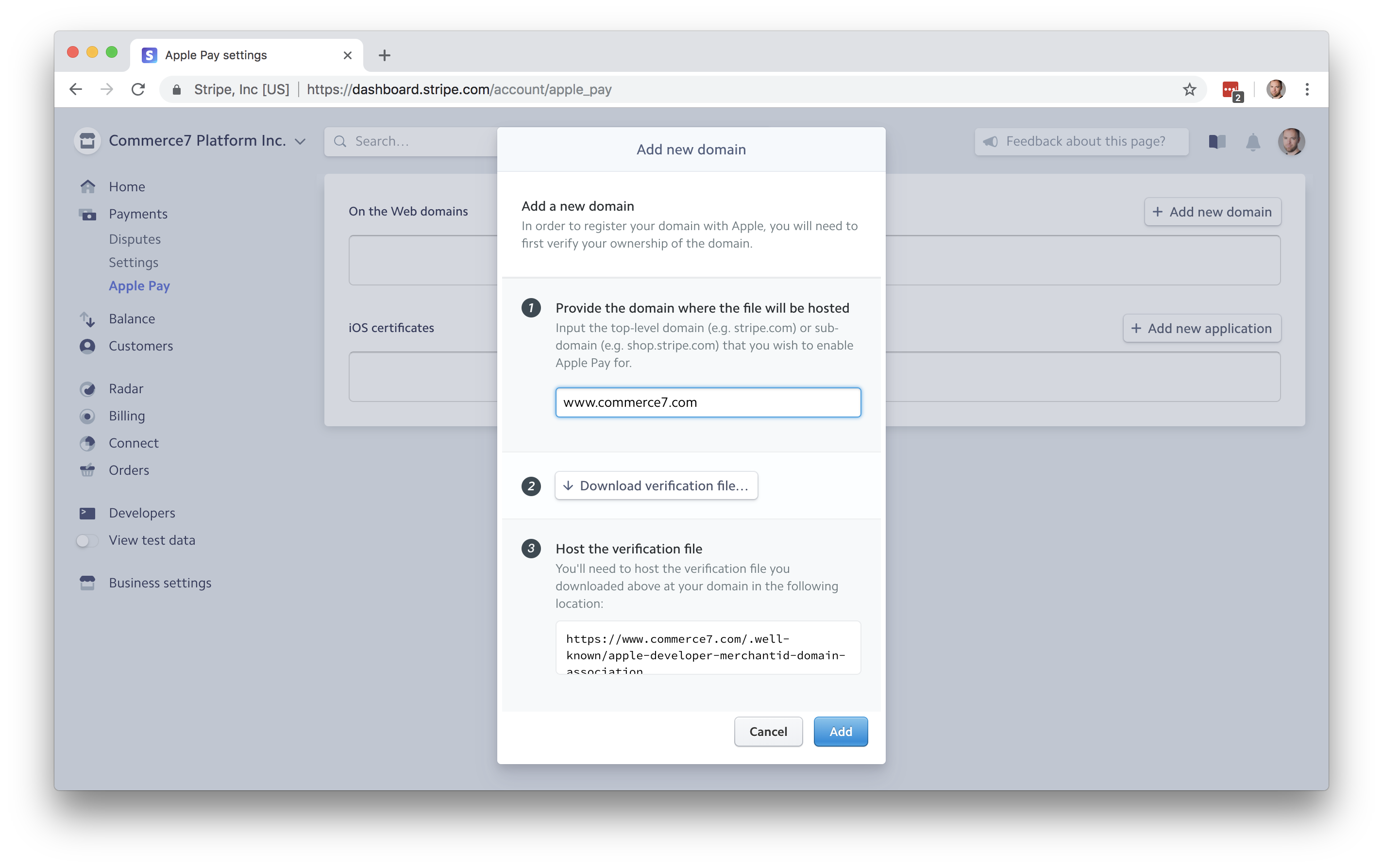Screen dimensions: 1383x868
Task: Click the blue Add button
Action: click(x=840, y=732)
